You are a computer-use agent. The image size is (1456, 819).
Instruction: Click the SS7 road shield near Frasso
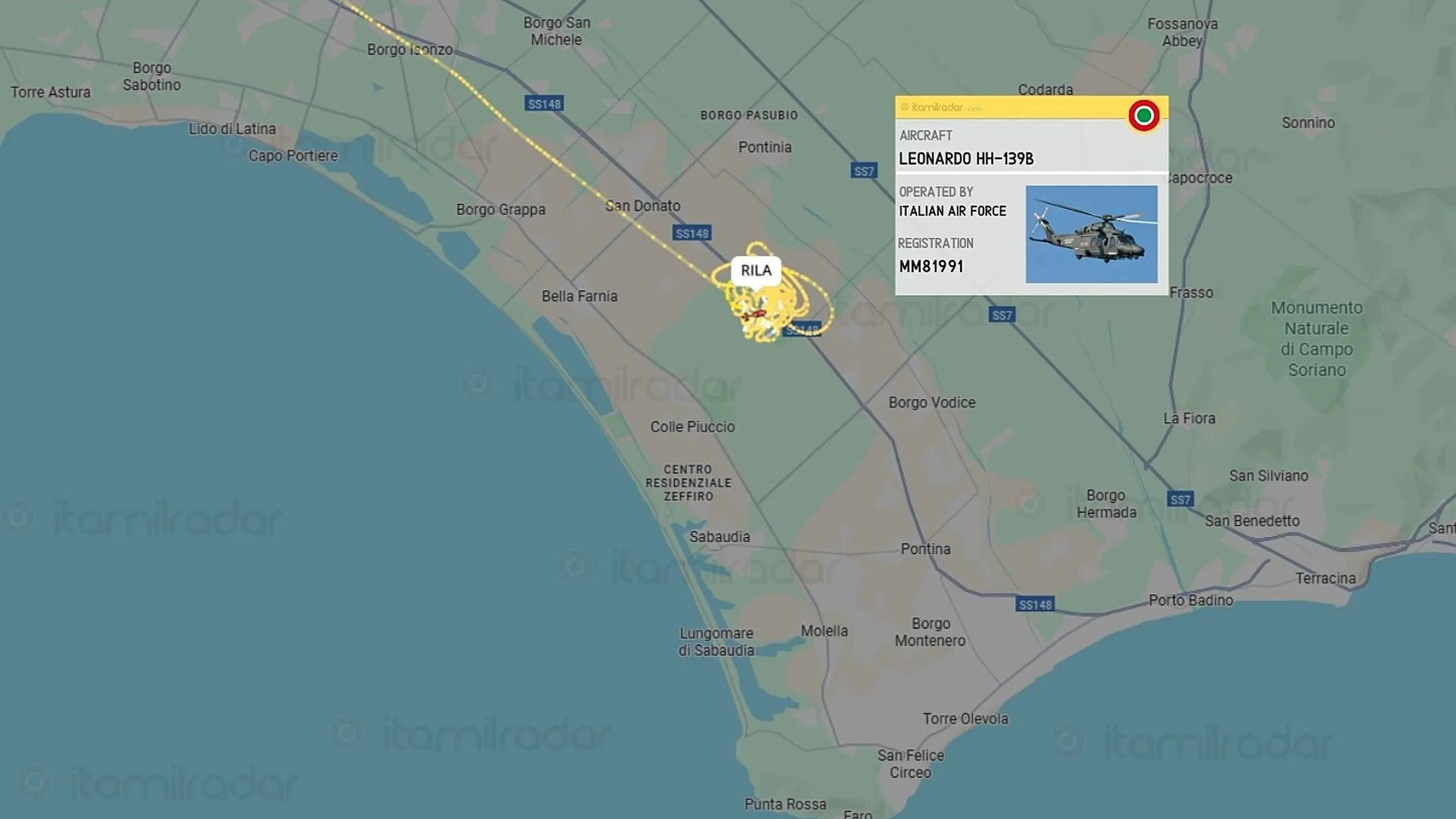(1002, 315)
